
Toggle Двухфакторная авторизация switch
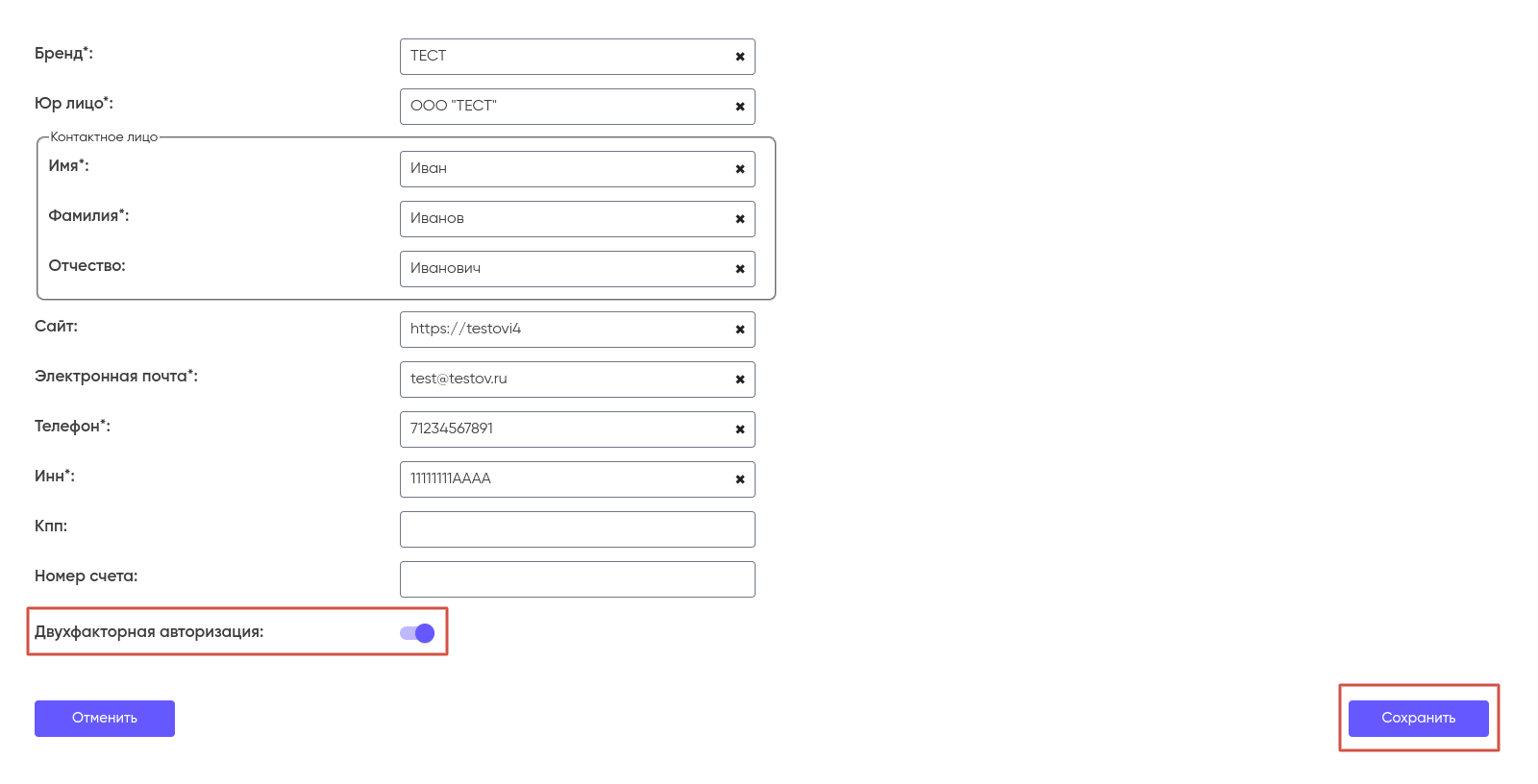click(x=418, y=633)
